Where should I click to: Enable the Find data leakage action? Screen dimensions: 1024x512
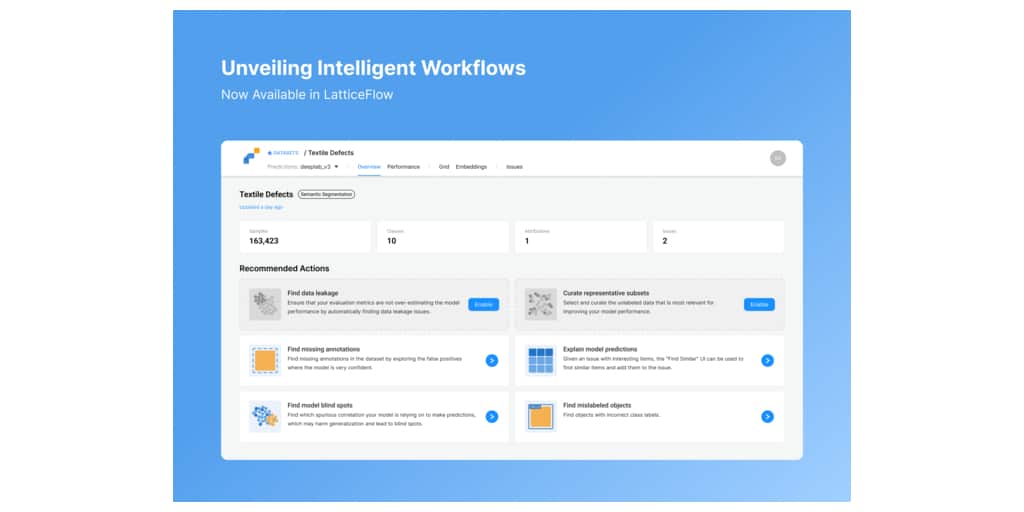click(483, 304)
